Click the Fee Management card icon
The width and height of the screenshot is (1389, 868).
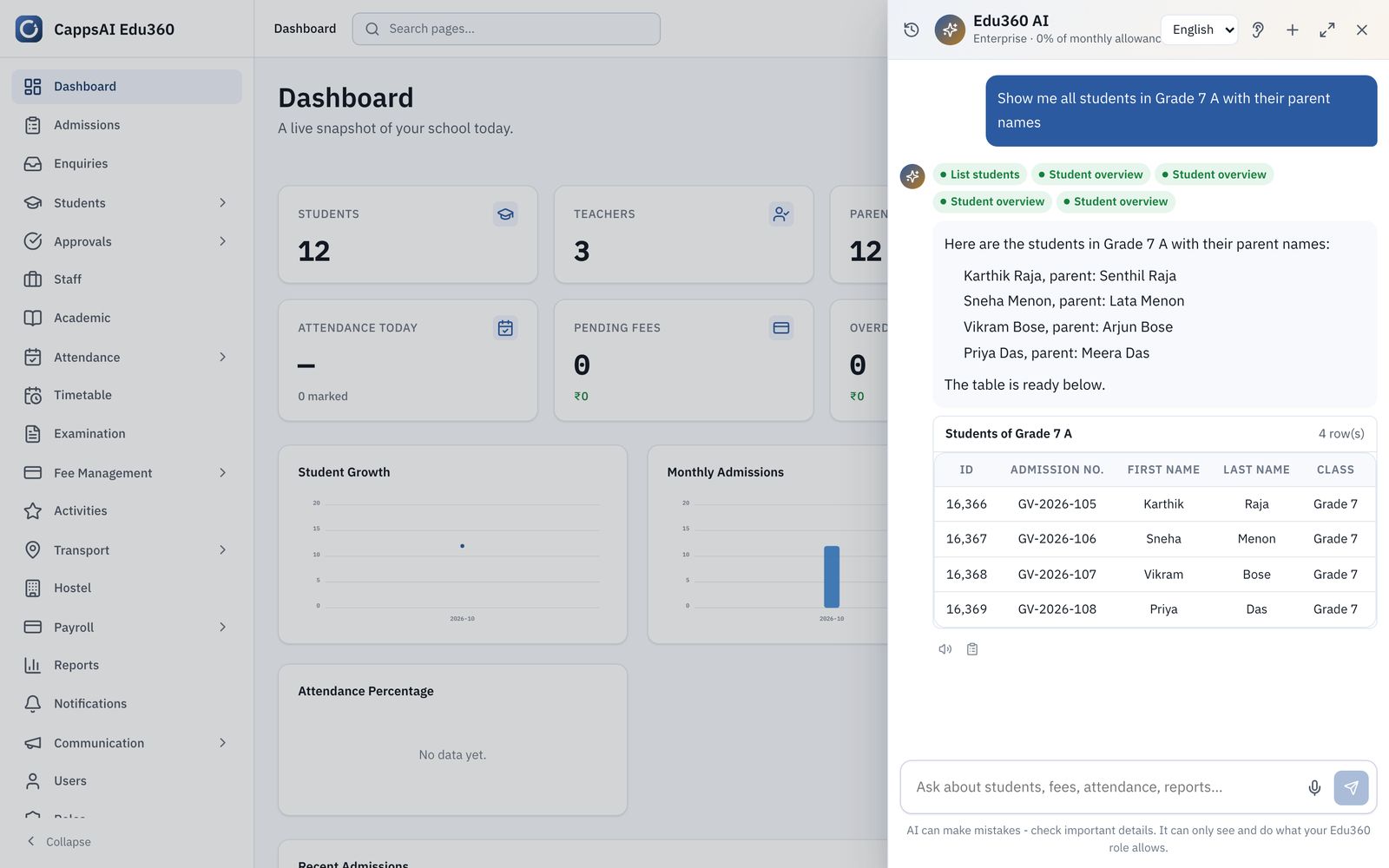tap(33, 473)
